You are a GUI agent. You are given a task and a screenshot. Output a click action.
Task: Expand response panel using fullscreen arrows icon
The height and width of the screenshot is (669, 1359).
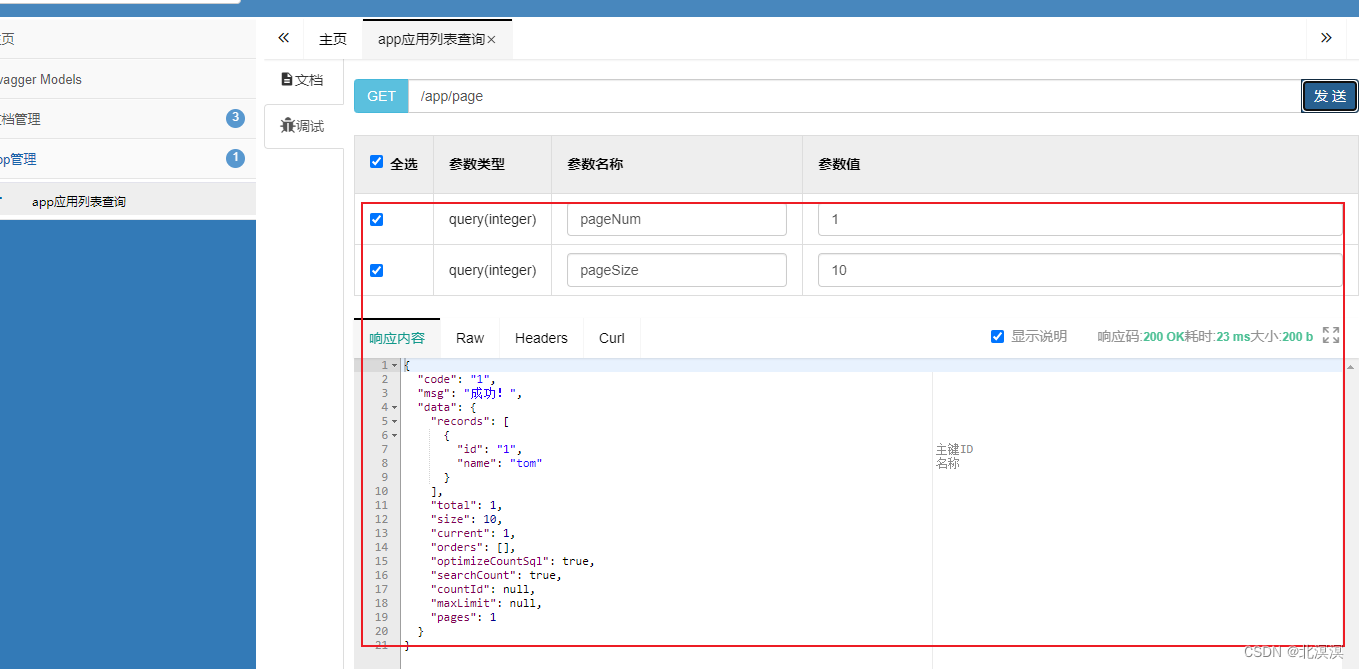pos(1331,336)
